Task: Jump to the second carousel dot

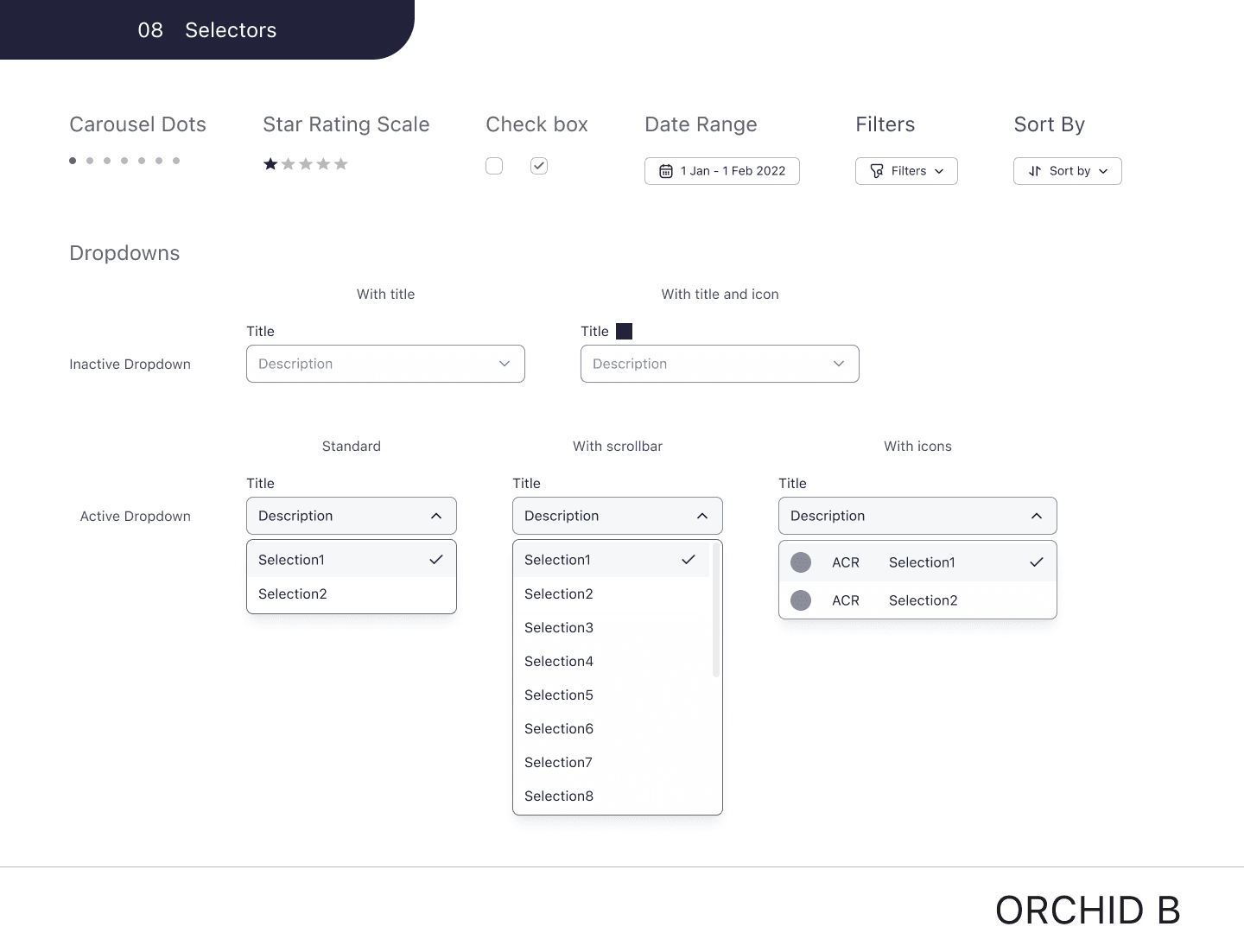Action: tap(90, 161)
